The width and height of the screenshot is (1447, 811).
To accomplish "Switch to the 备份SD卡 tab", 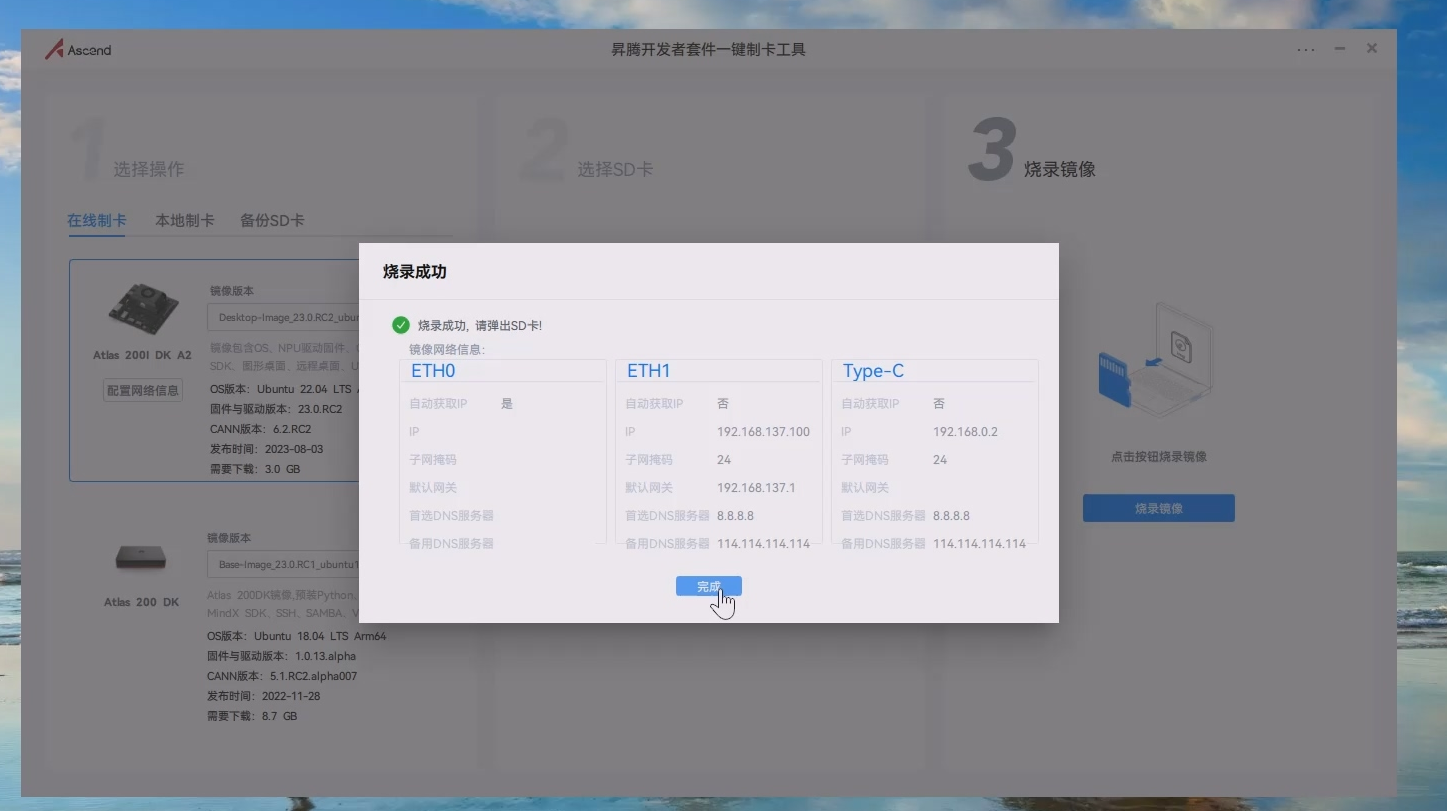I will 272,220.
